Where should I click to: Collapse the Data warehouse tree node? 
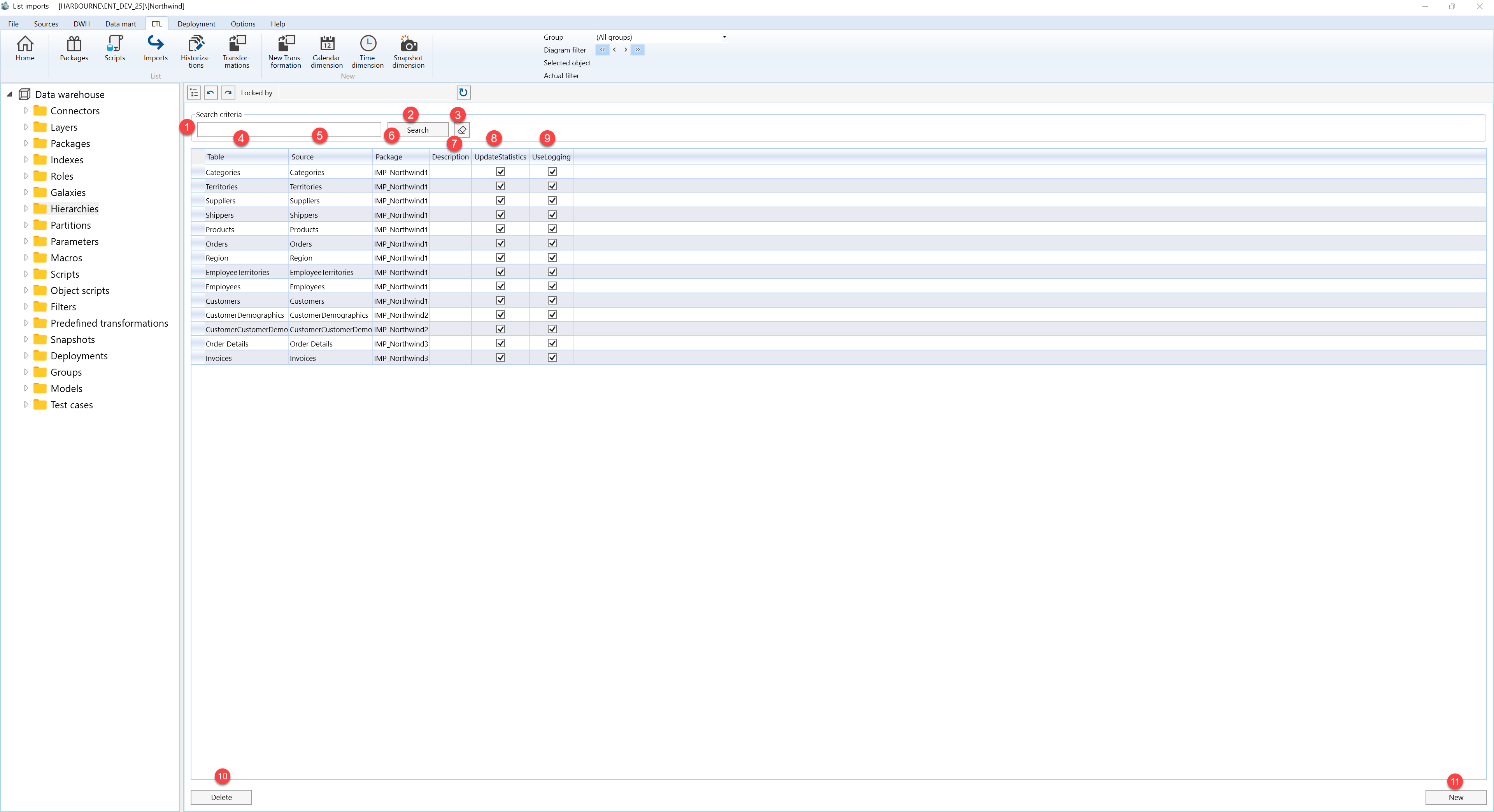[x=9, y=94]
